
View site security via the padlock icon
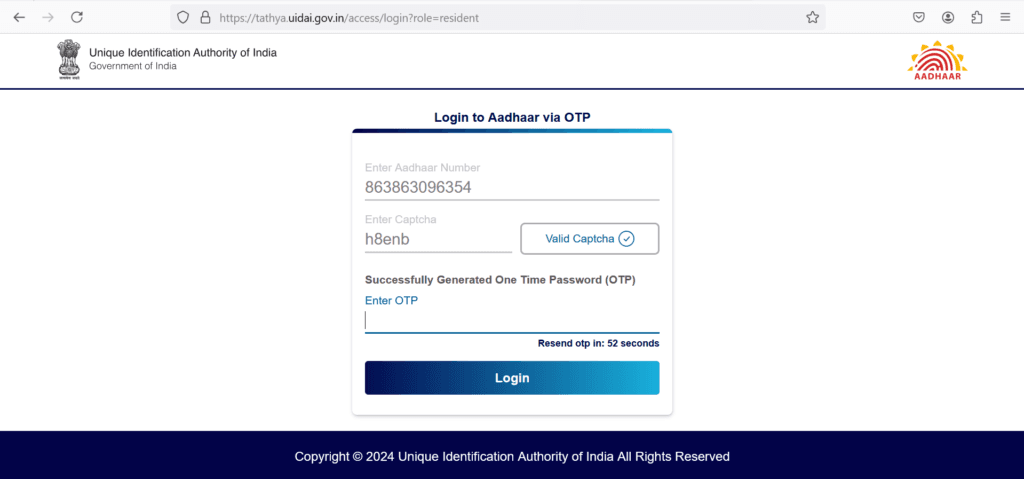[x=205, y=18]
